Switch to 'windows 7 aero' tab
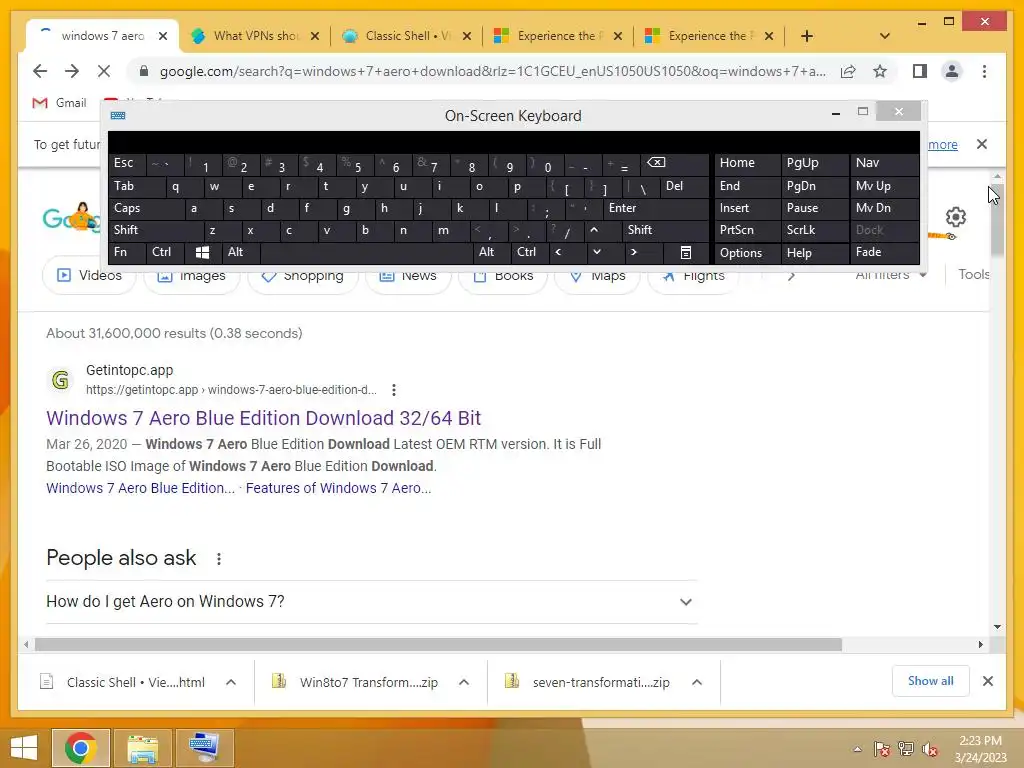1024x768 pixels. 102,36
